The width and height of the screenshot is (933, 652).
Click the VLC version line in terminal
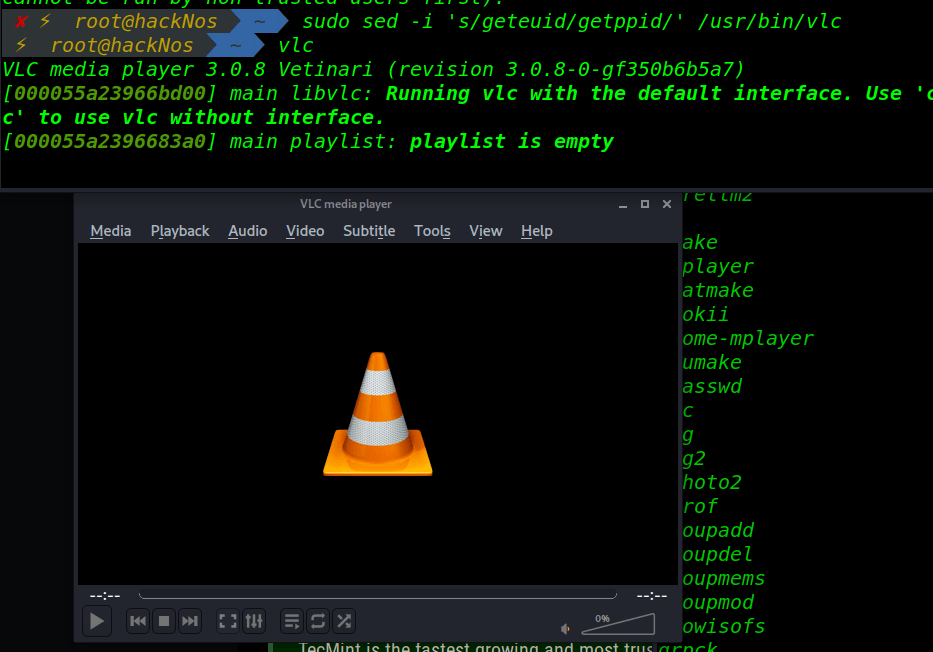click(374, 70)
